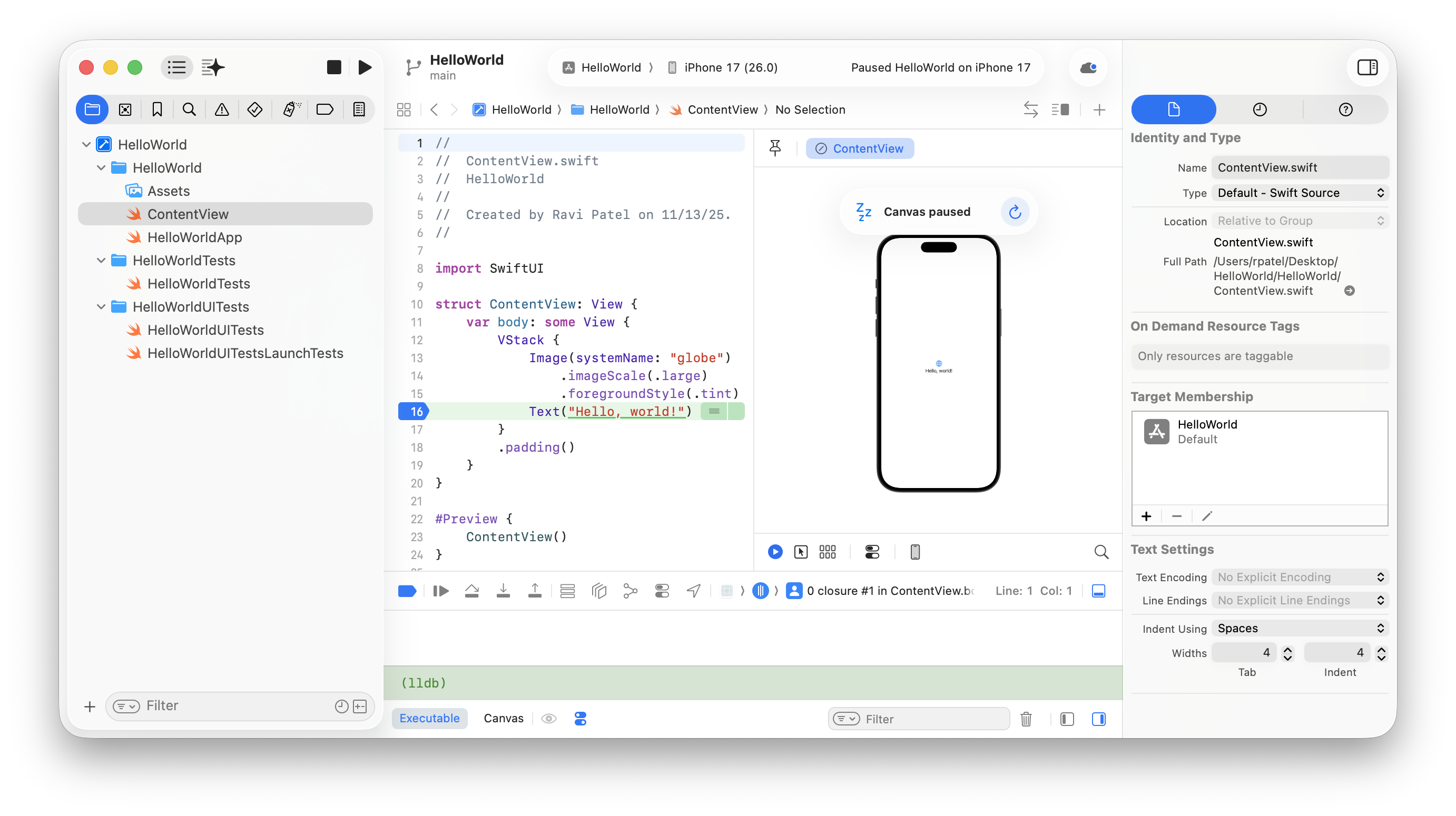Switch to selectable preview mode

800,552
